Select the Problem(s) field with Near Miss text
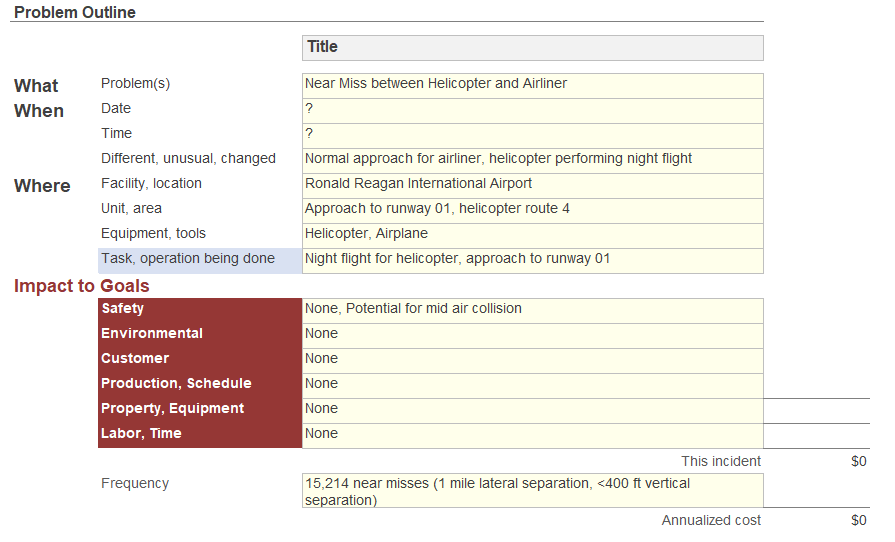The width and height of the screenshot is (895, 542). pos(532,85)
